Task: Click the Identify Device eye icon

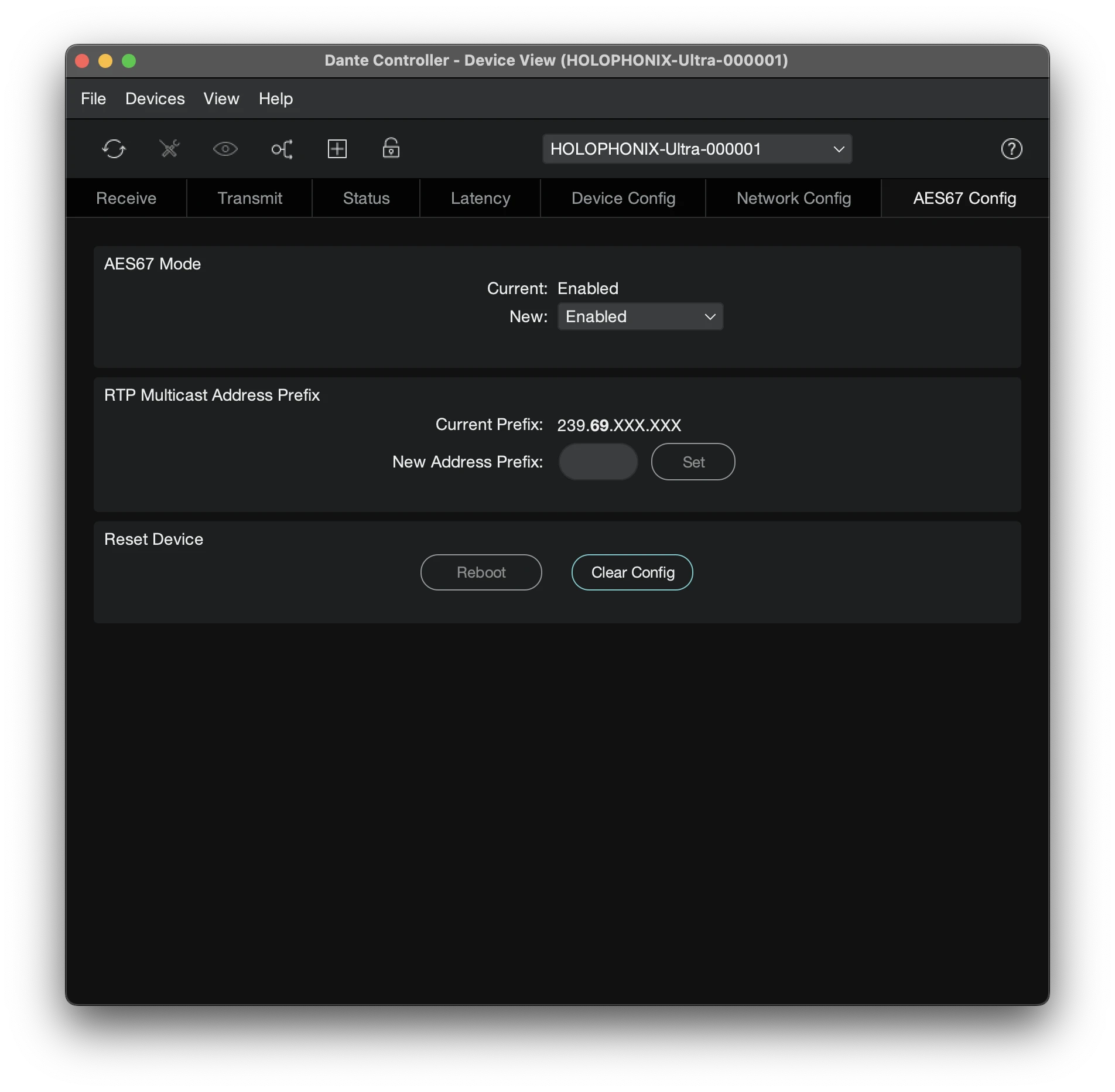Action: click(225, 149)
